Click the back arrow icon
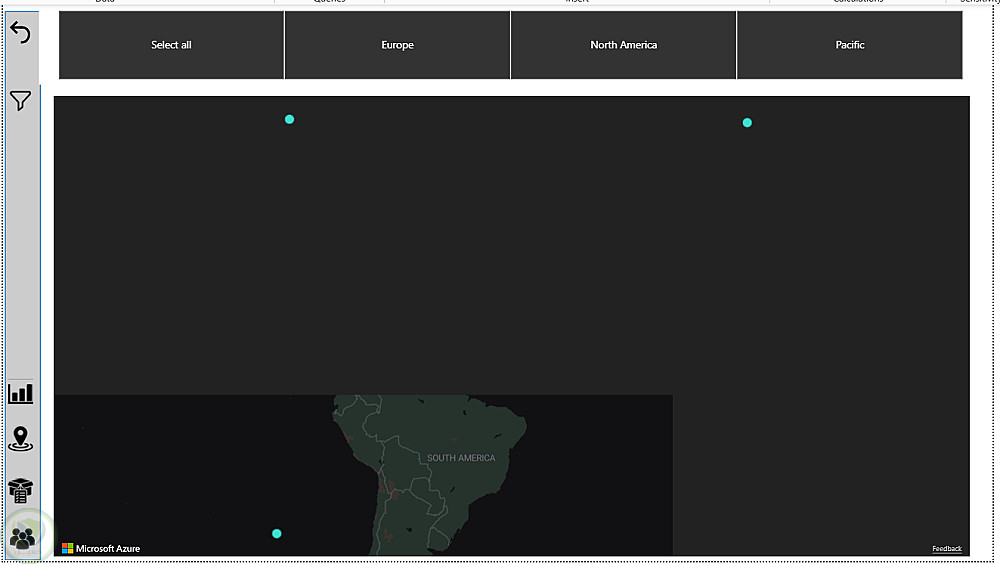 [x=20, y=33]
